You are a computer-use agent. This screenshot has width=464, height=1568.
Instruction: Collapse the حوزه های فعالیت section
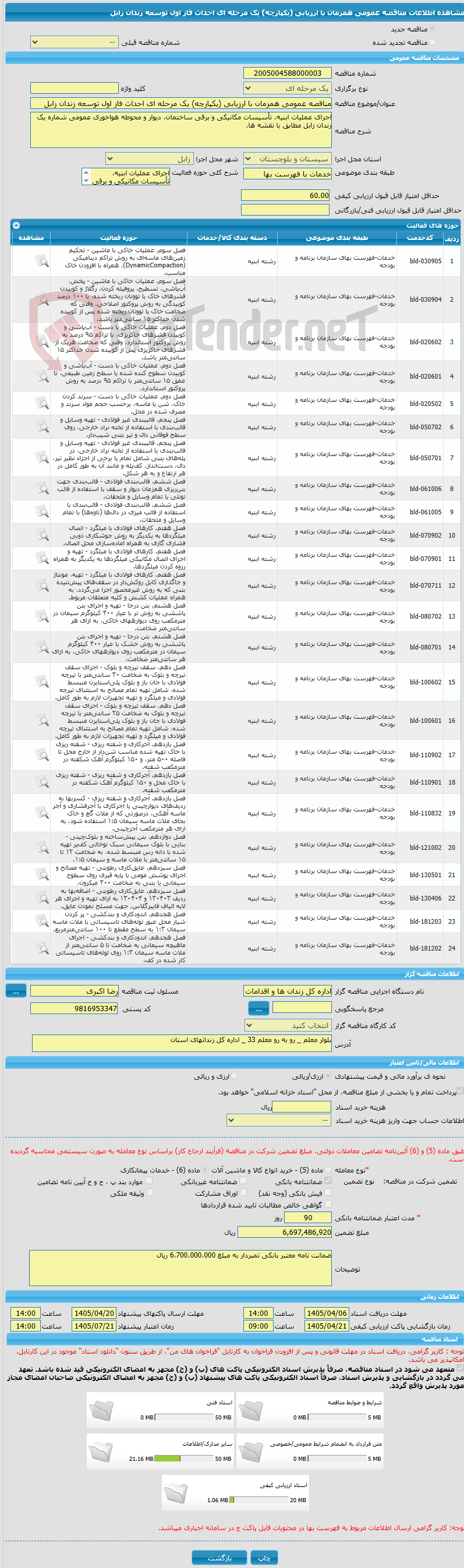[x=16, y=225]
